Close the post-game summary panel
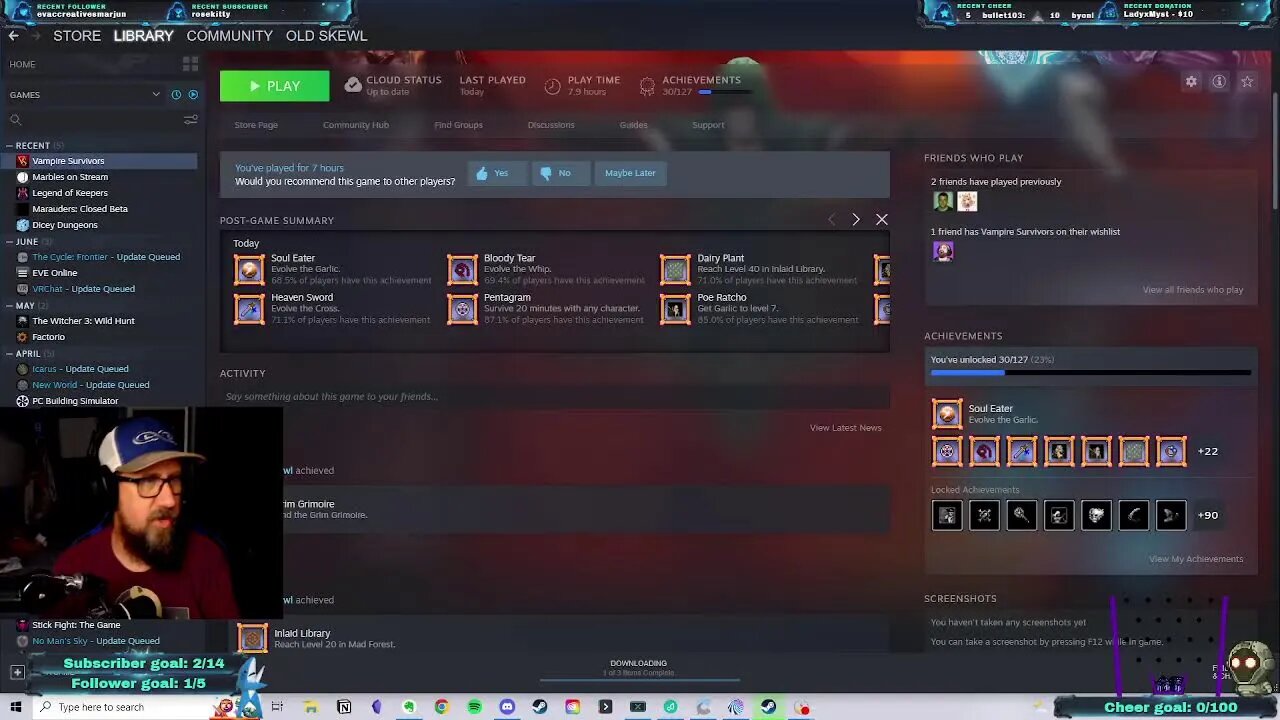The width and height of the screenshot is (1280, 720). point(881,219)
